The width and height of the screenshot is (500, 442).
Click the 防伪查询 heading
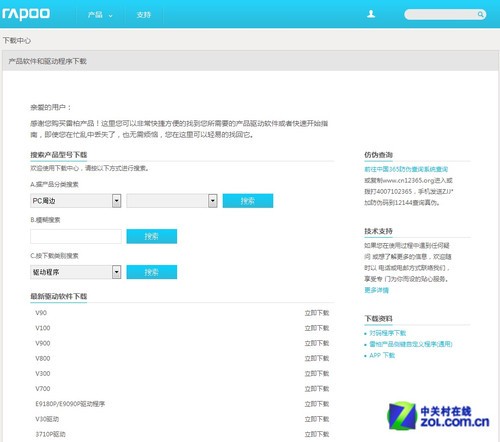click(x=378, y=155)
